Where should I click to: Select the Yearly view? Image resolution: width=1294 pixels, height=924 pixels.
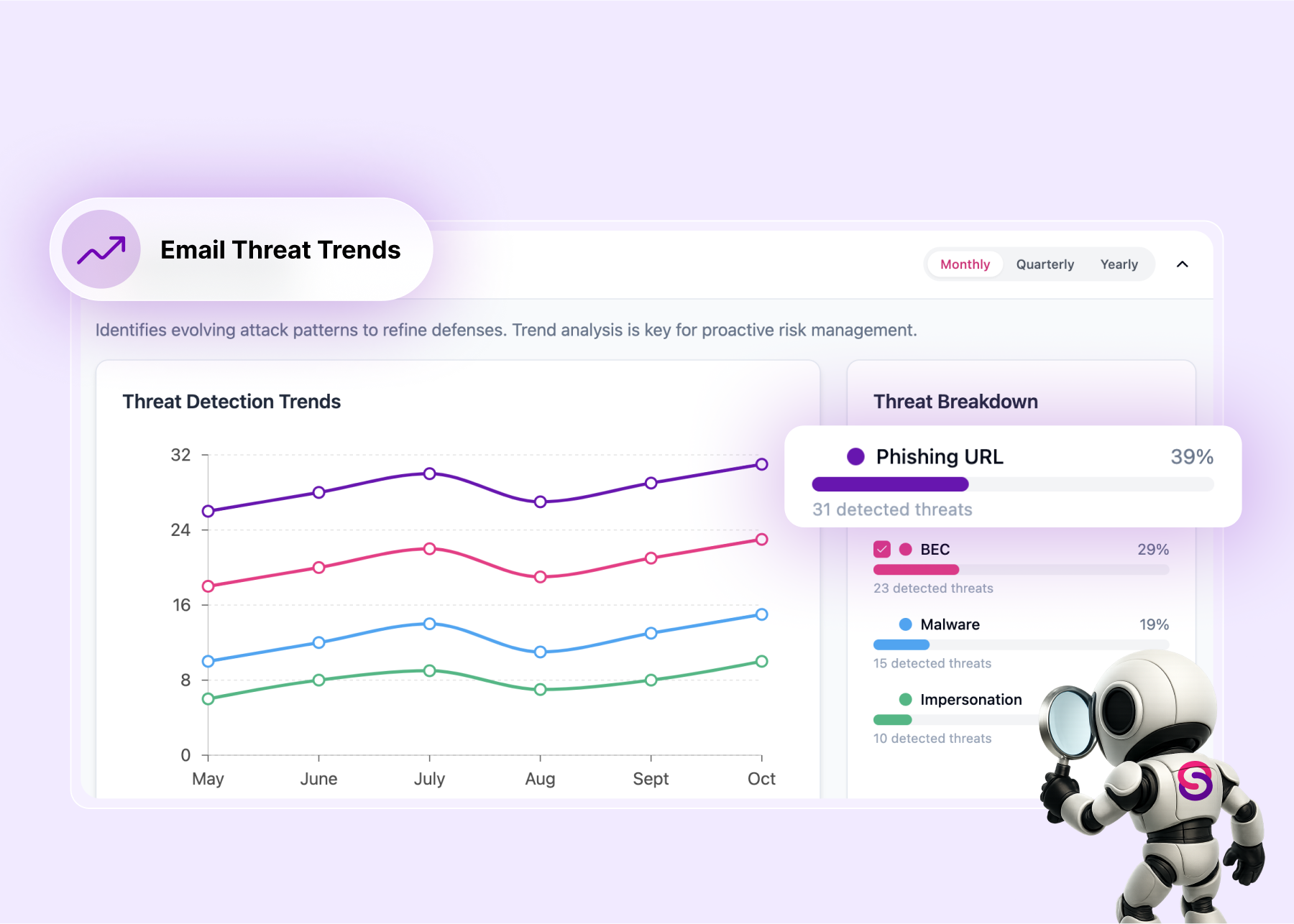(x=1119, y=264)
